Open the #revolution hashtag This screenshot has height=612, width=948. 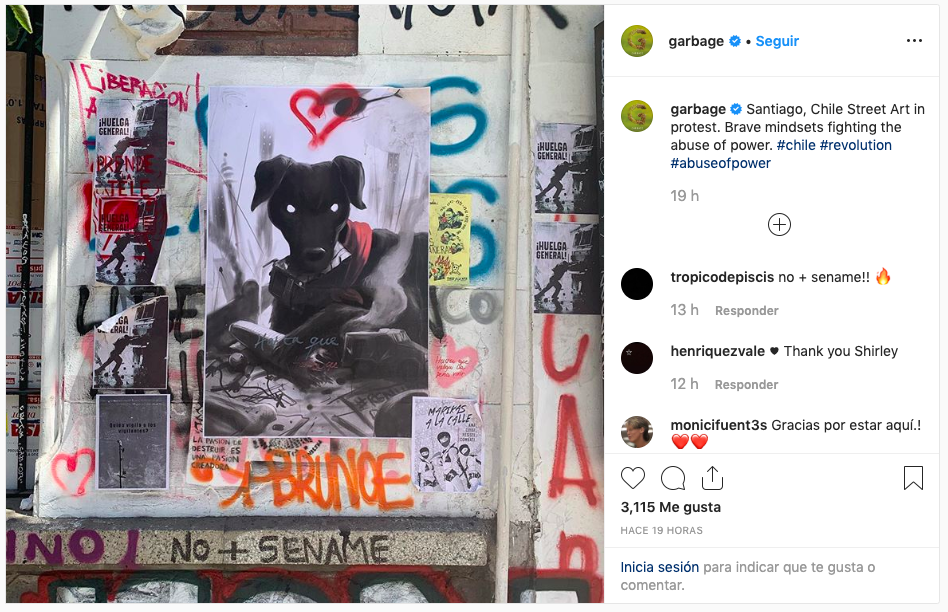coord(855,145)
